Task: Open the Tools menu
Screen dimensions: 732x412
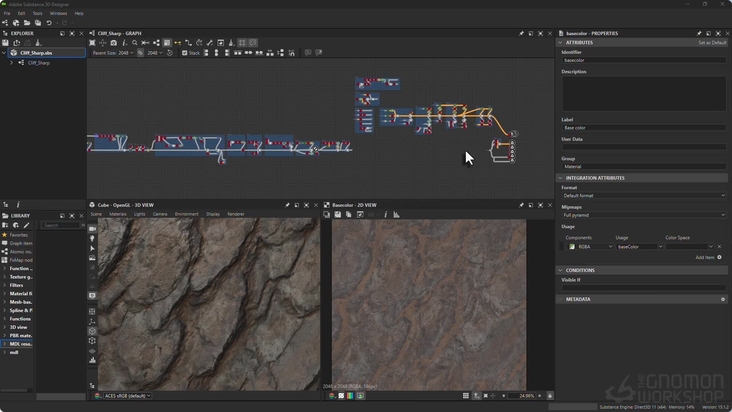Action: pyautogui.click(x=37, y=14)
